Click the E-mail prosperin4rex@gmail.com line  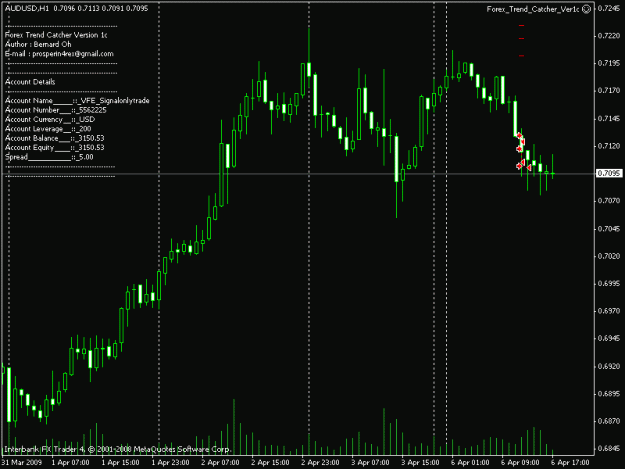click(59, 54)
